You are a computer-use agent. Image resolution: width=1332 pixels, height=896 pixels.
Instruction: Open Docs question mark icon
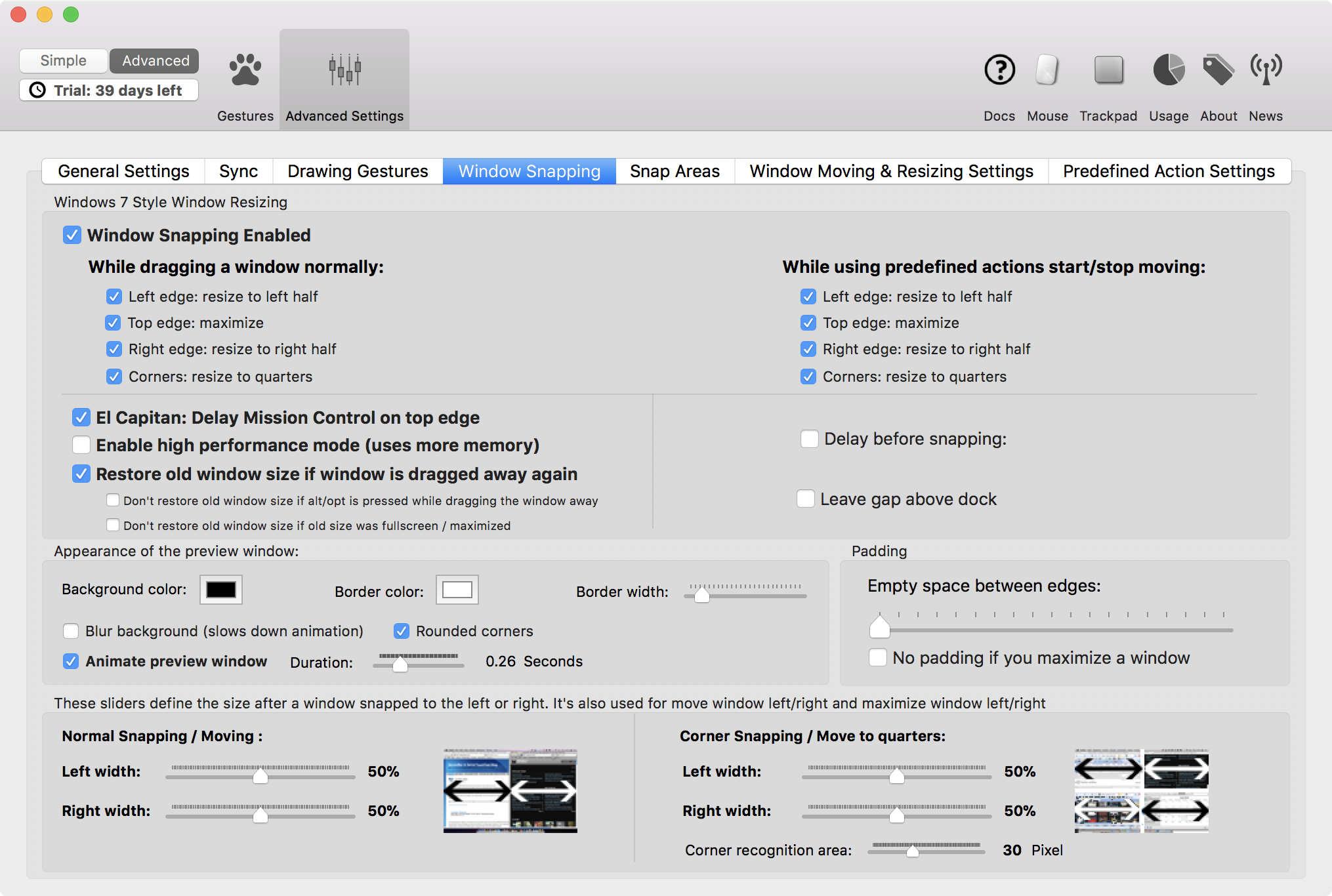[999, 70]
